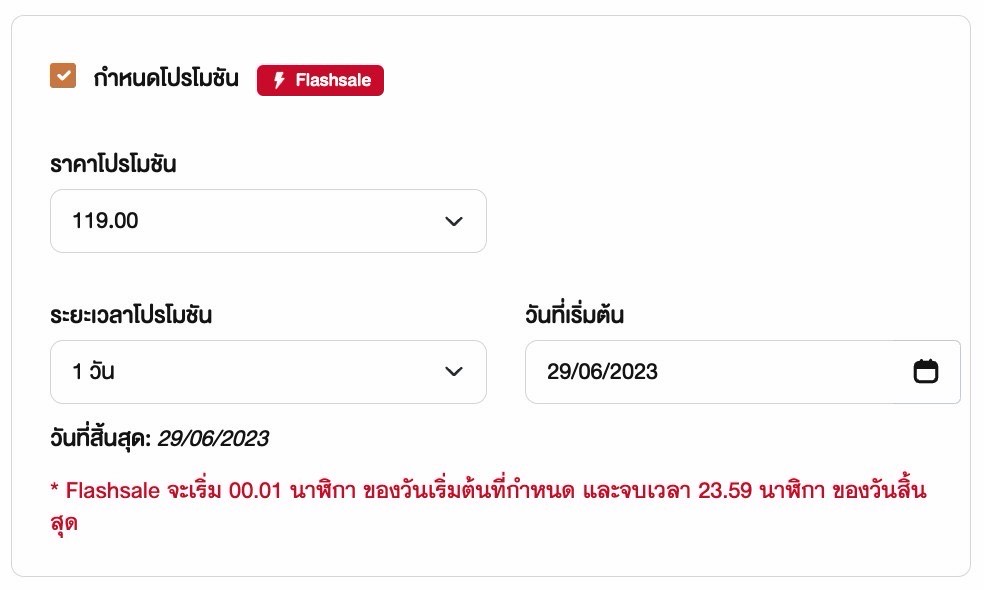The height and width of the screenshot is (590, 984).
Task: Click the ราคาโปรโมชัน label
Action: (113, 163)
